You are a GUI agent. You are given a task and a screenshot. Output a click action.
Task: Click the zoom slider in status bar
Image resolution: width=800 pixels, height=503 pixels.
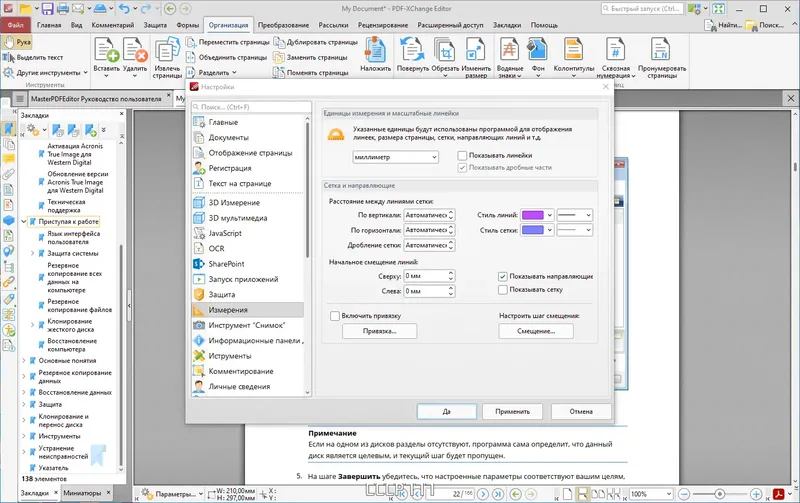720,494
